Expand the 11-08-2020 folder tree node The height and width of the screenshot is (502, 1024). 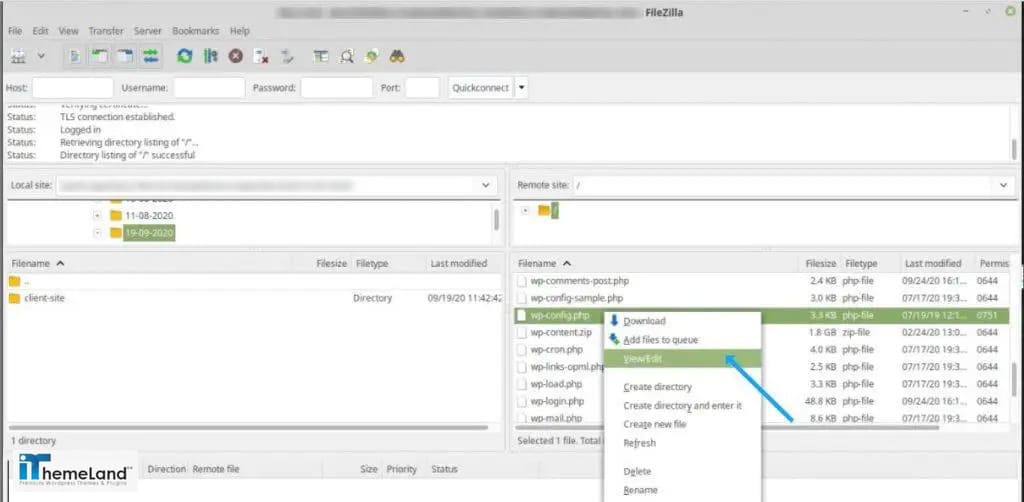tap(97, 215)
